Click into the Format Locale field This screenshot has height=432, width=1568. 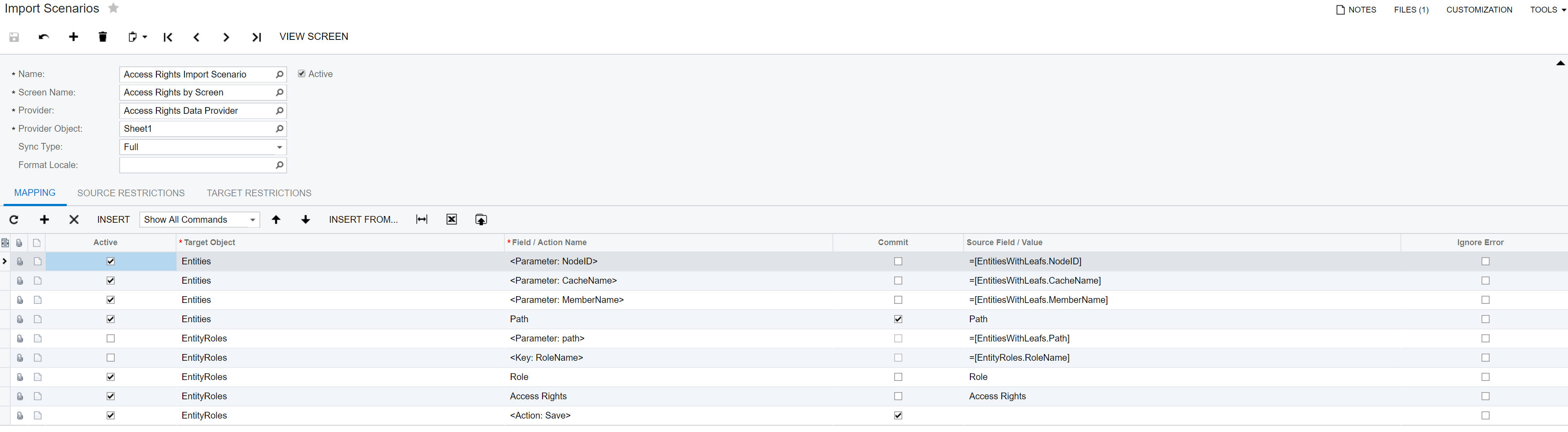(196, 165)
